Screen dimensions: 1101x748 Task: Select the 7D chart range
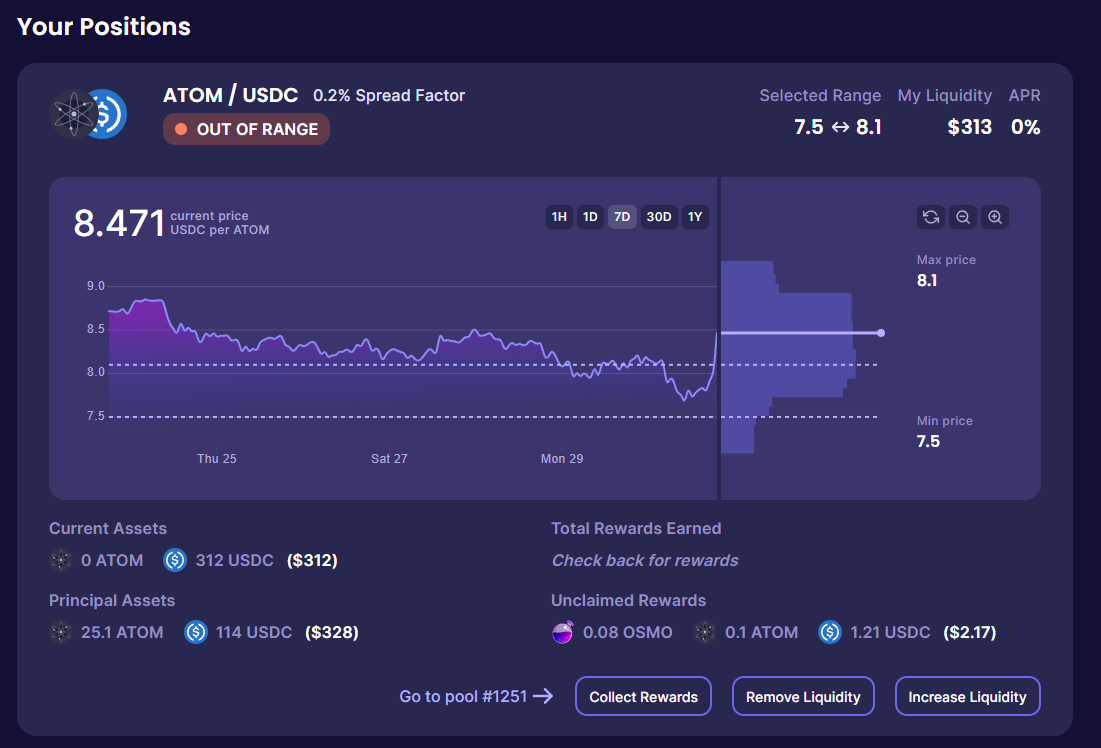[x=622, y=217]
